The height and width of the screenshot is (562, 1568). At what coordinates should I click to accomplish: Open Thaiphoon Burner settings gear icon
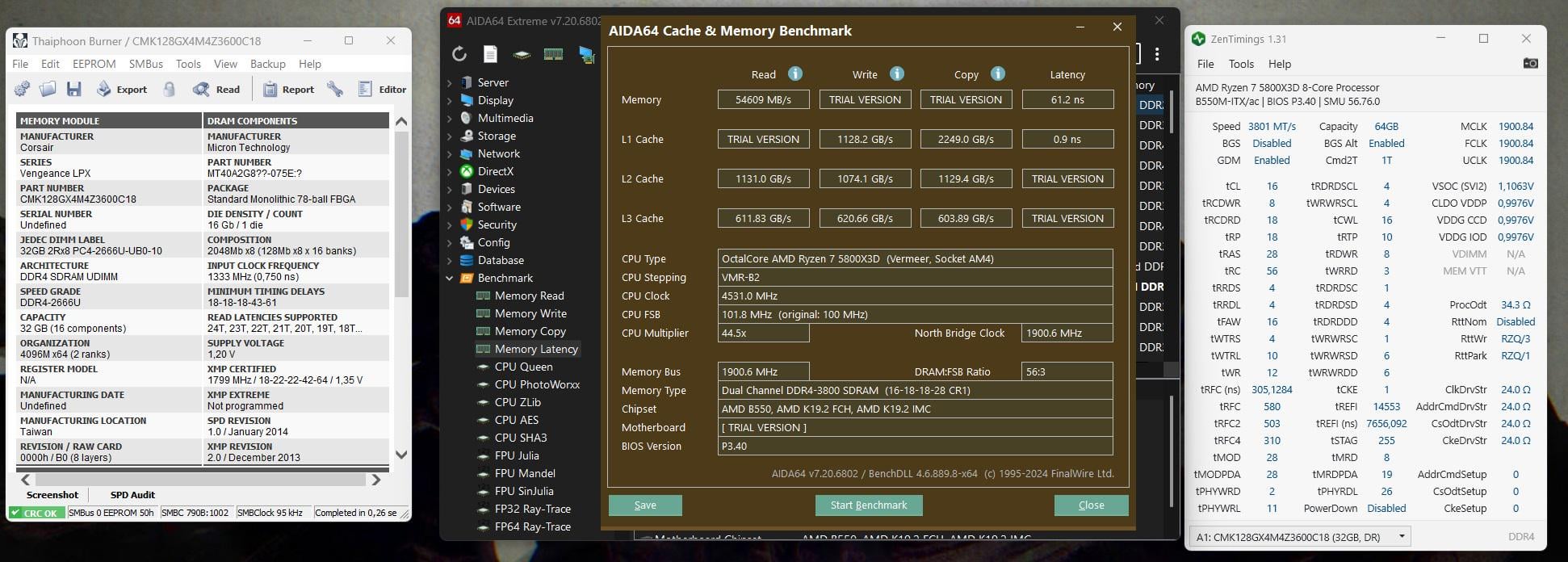click(x=23, y=89)
